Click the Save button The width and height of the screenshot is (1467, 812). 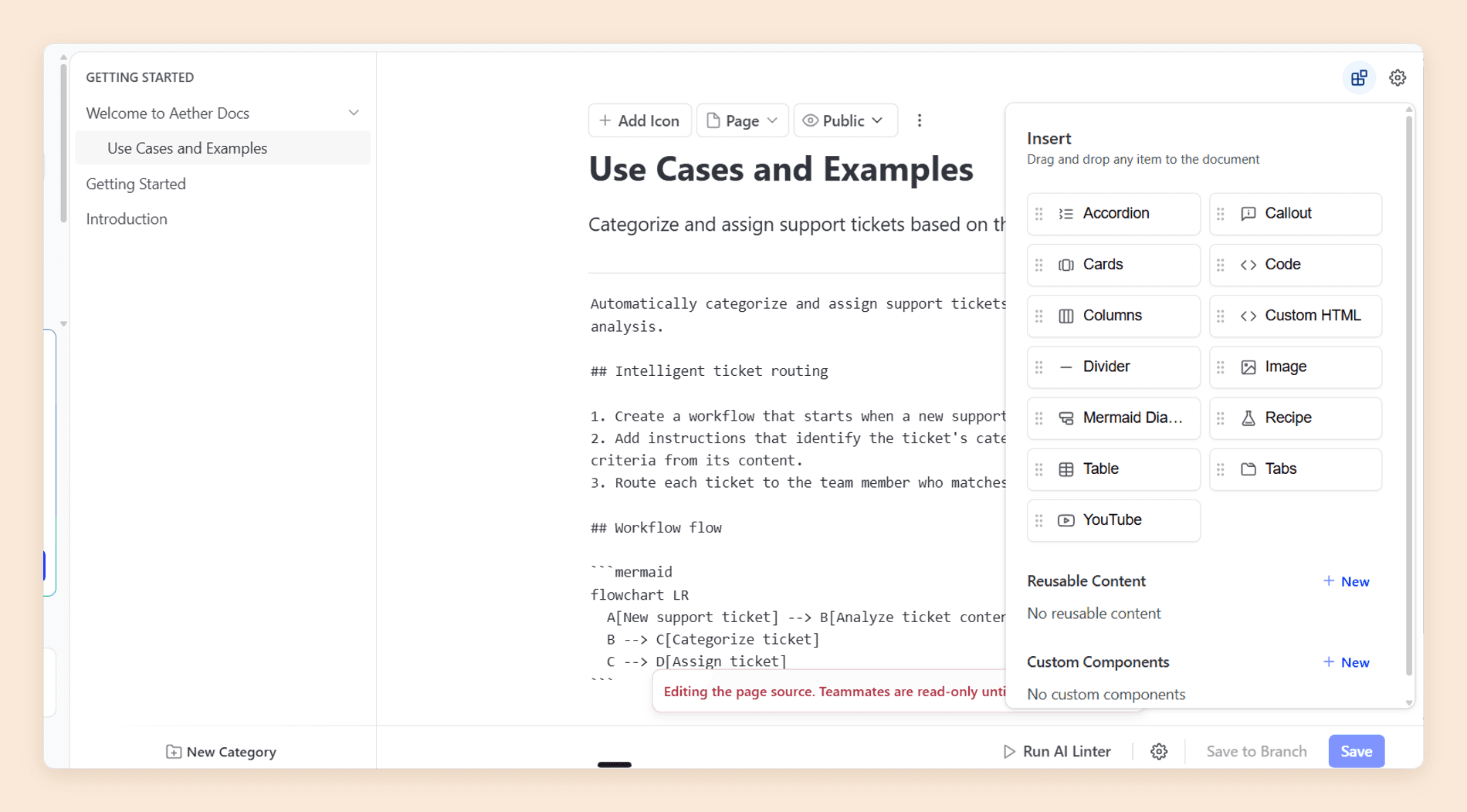click(1356, 751)
